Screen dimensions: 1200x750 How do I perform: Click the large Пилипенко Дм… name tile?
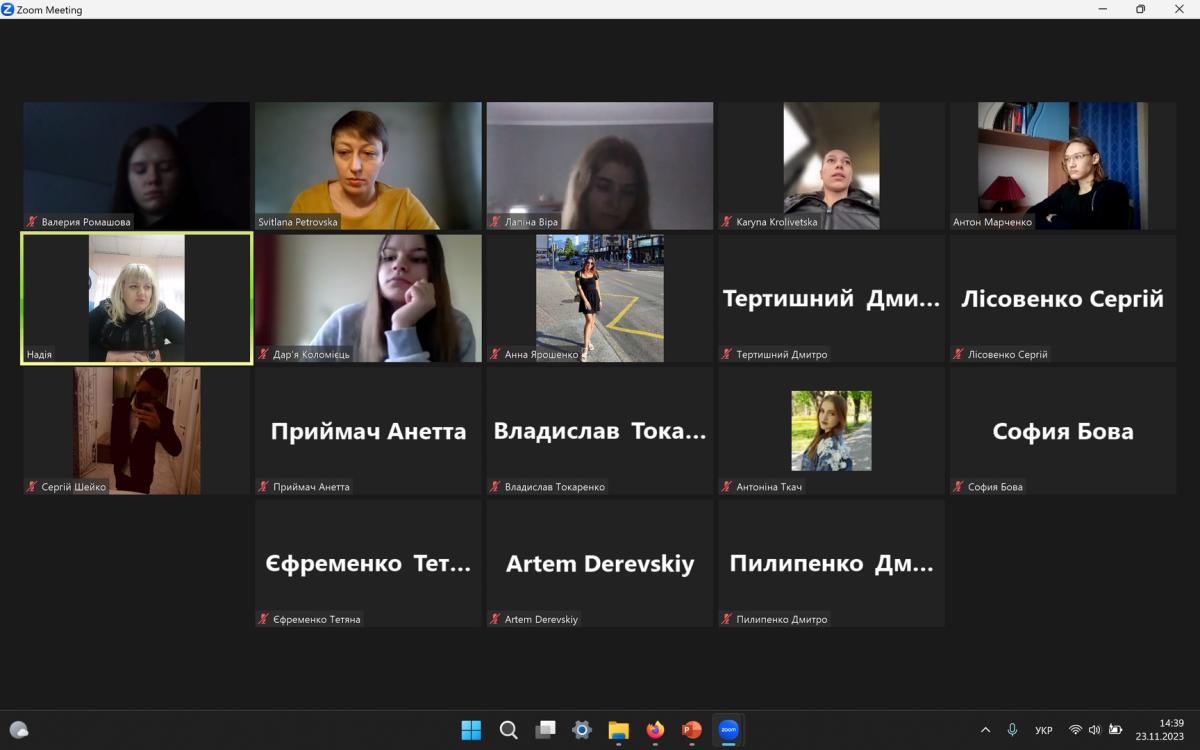tap(831, 563)
